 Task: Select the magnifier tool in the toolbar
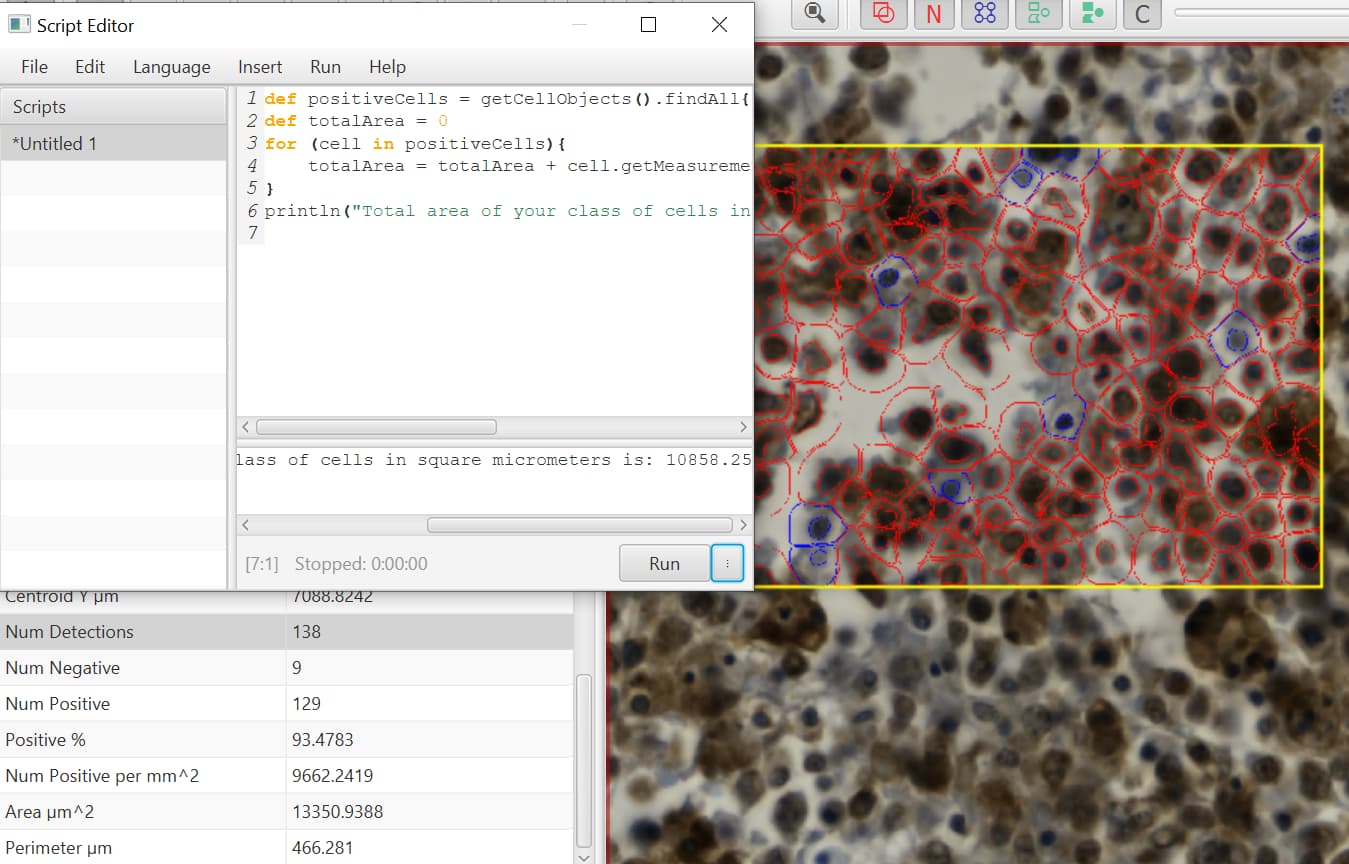[814, 14]
